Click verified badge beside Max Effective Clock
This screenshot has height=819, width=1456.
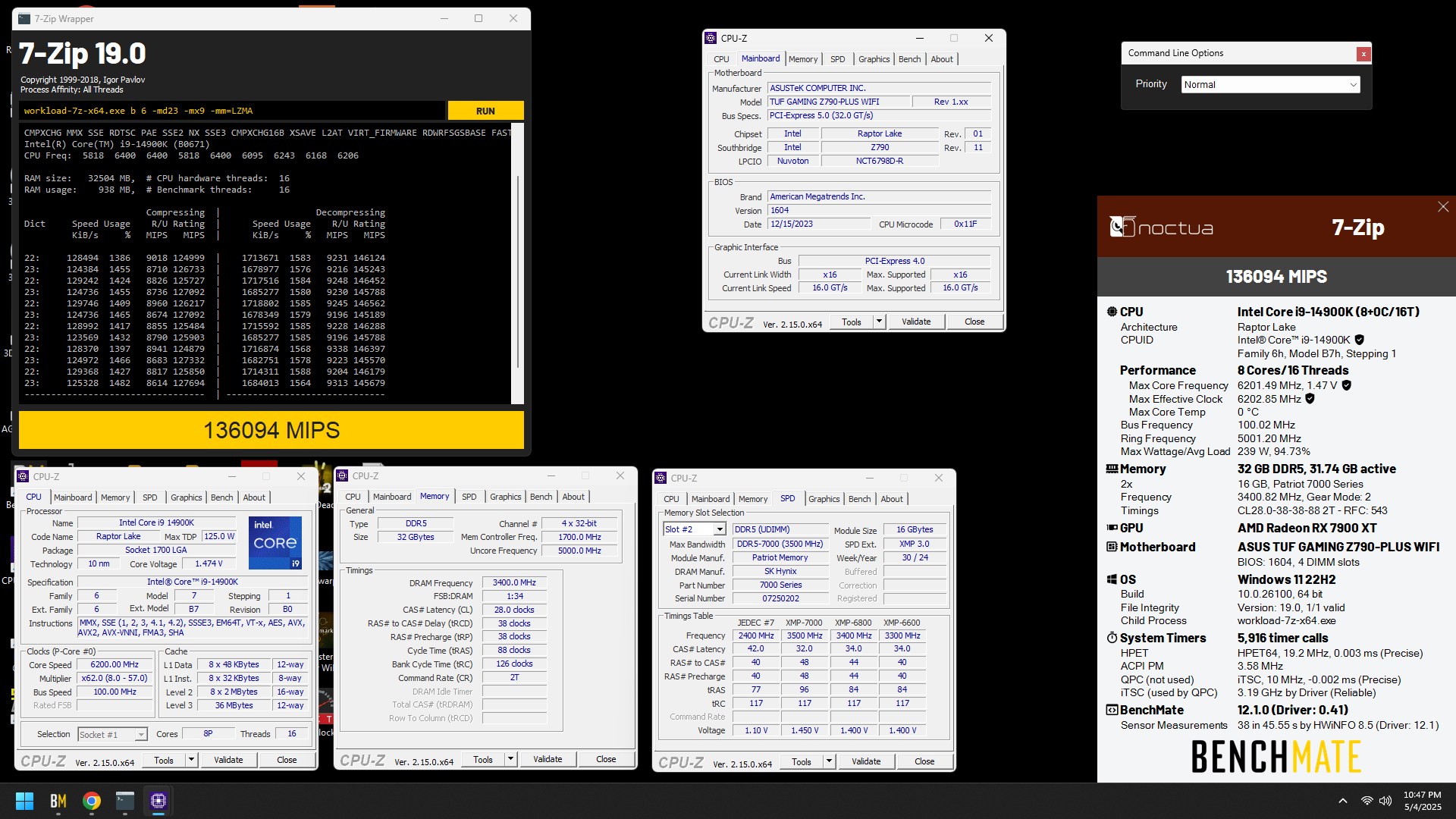click(1310, 399)
